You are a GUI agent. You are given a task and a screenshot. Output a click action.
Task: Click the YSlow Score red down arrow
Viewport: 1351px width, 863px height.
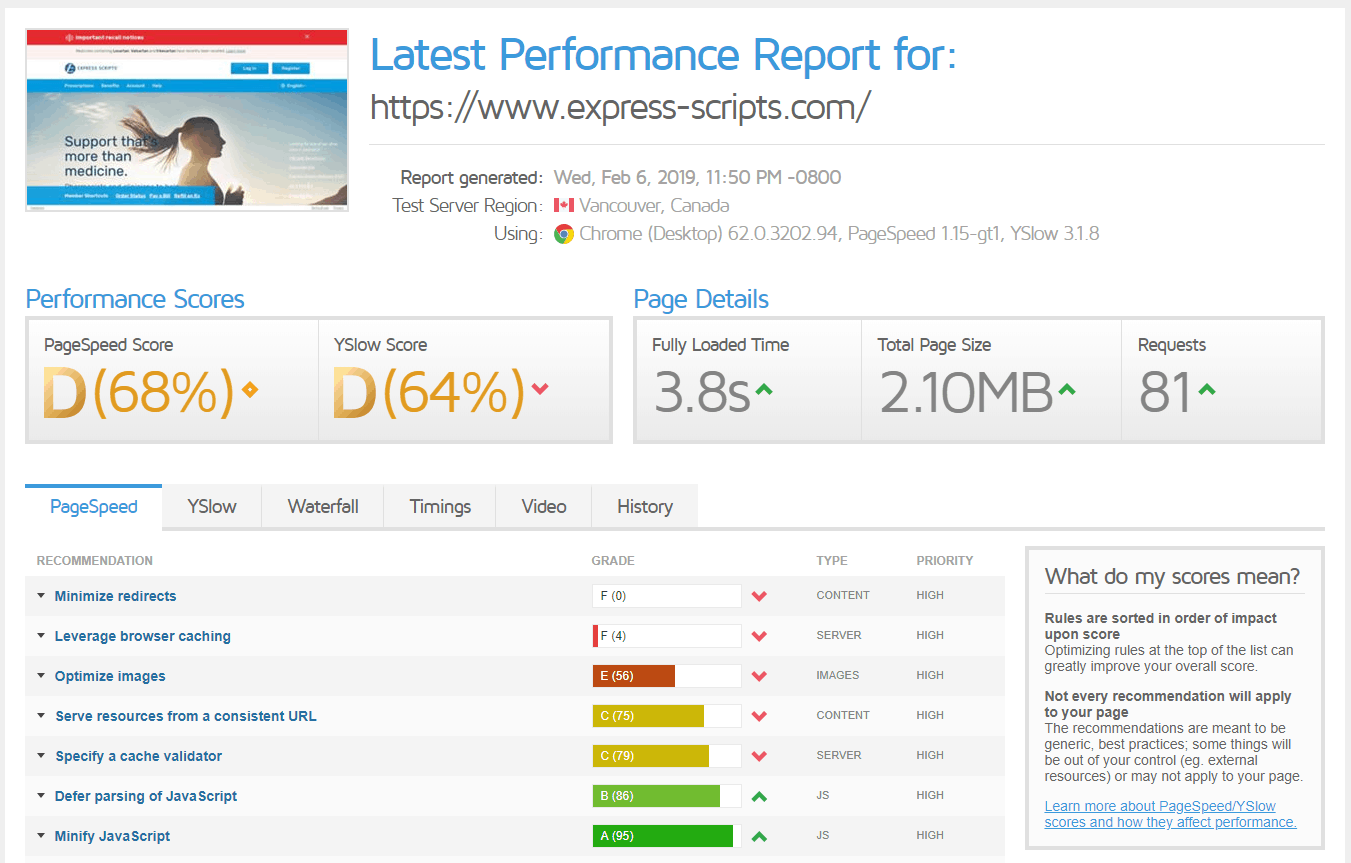click(540, 389)
